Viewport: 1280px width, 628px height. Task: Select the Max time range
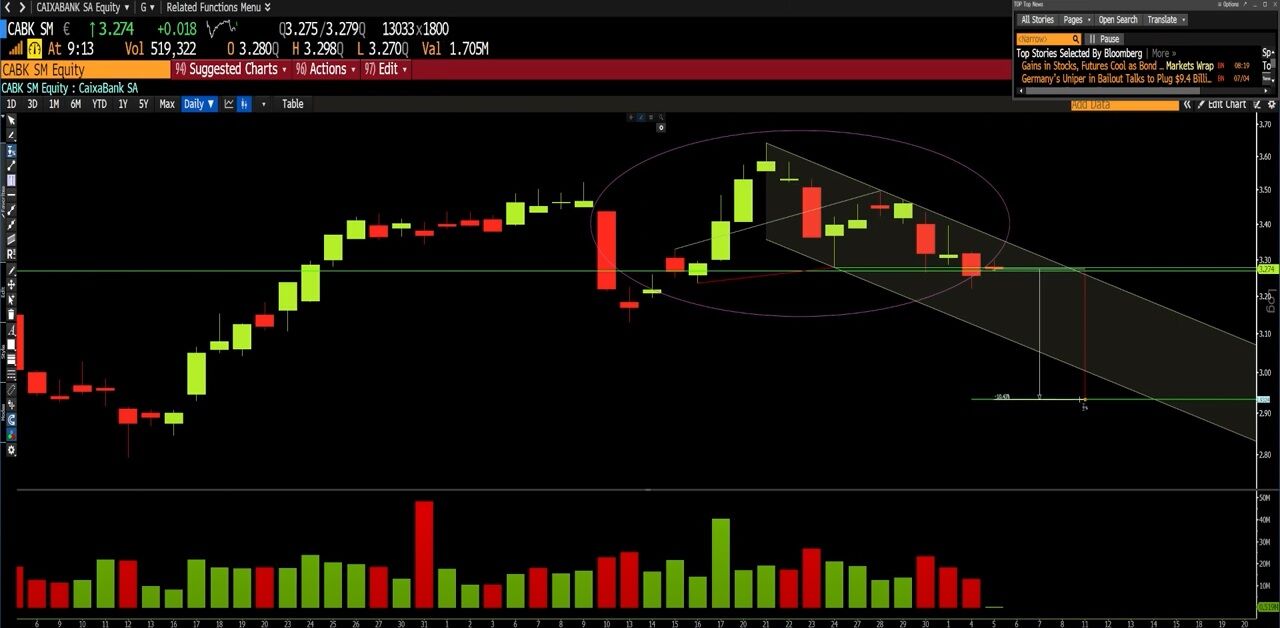coord(167,104)
